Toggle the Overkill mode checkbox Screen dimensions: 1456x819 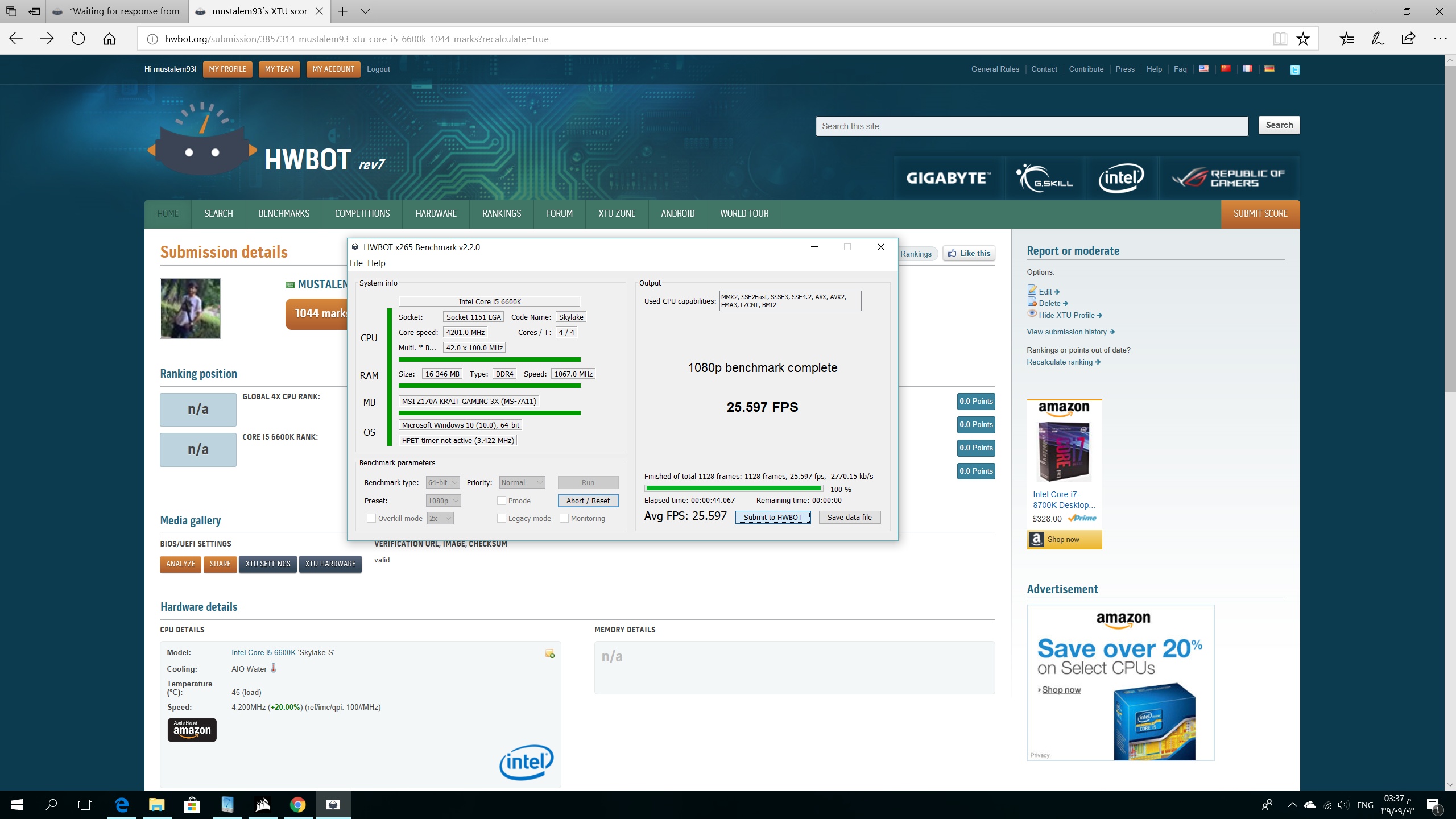(371, 518)
